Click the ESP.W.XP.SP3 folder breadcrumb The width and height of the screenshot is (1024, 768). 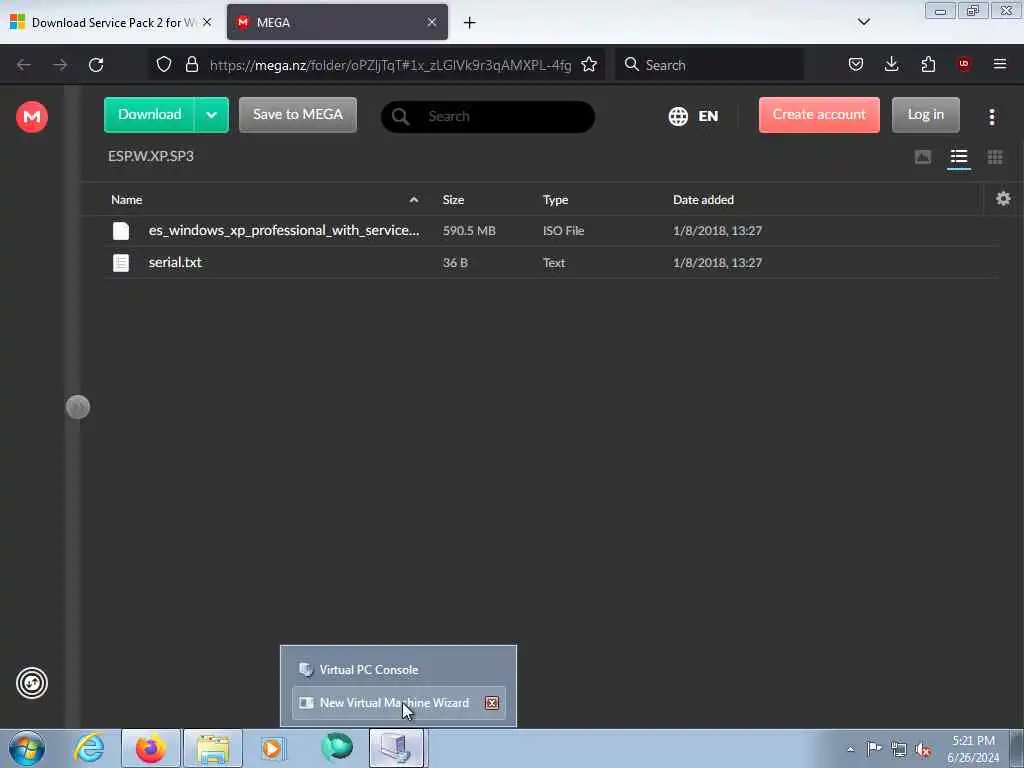[151, 156]
